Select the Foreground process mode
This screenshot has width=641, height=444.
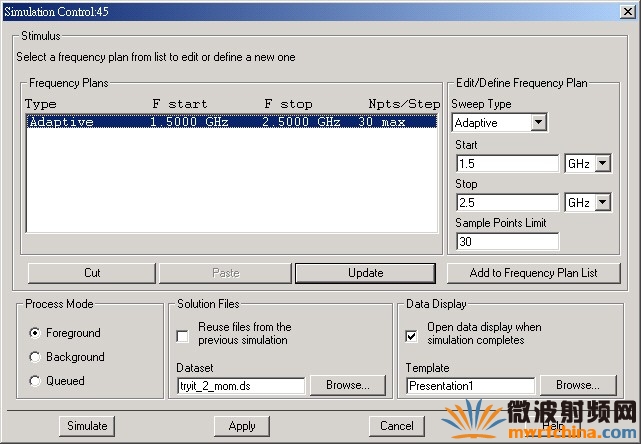(x=35, y=333)
